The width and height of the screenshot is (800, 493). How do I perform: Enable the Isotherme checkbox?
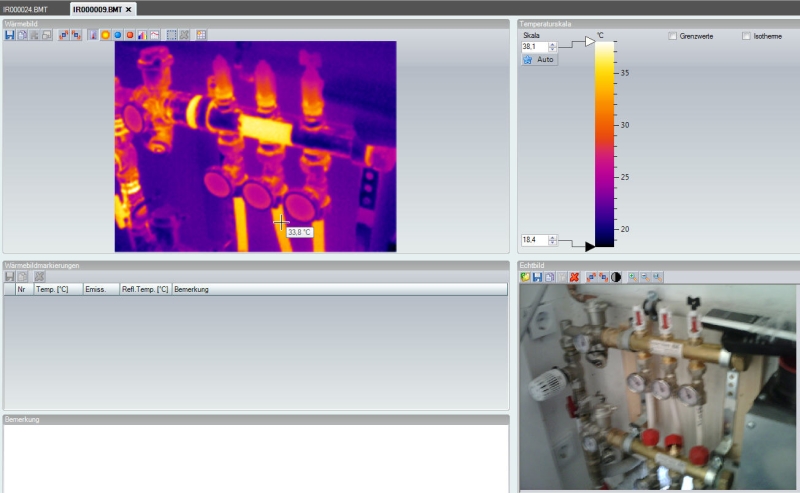point(746,36)
